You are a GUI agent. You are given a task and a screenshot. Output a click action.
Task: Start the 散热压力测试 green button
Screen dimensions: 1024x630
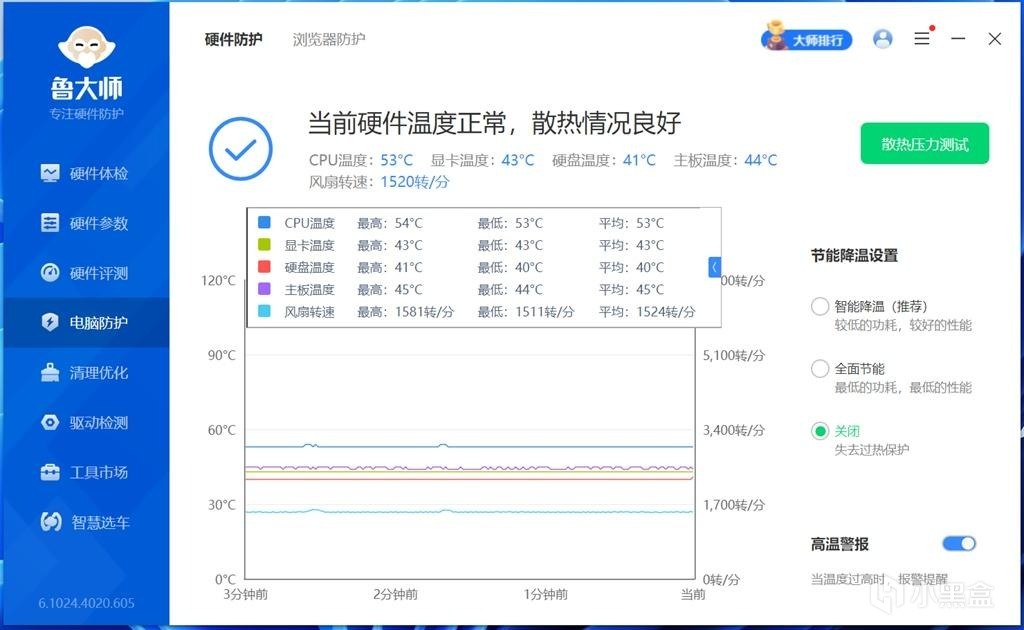(x=924, y=144)
